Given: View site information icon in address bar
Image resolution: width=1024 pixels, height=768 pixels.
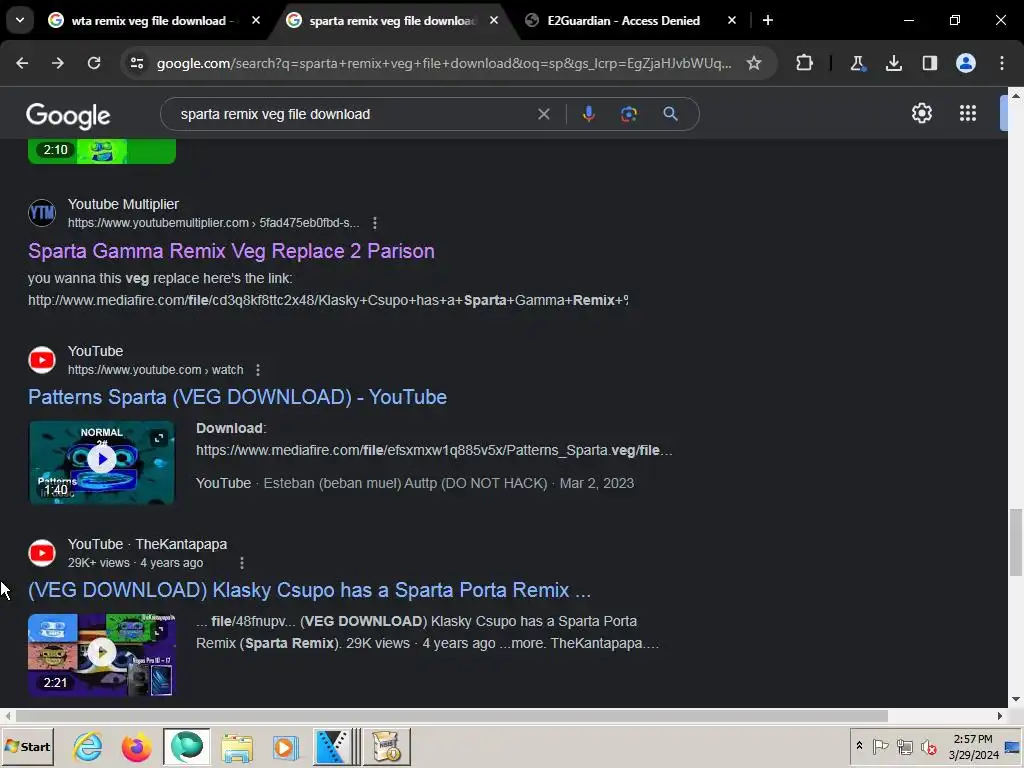Looking at the screenshot, I should (x=137, y=63).
